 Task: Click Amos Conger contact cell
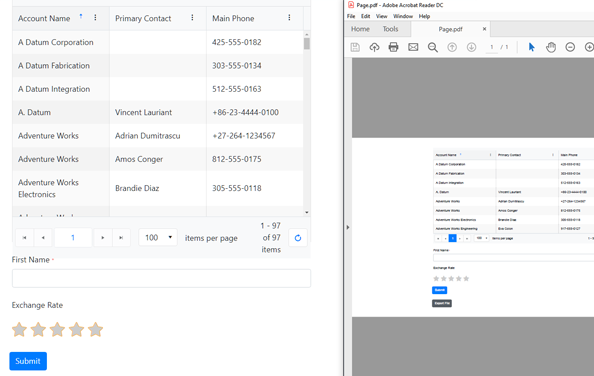[158, 159]
